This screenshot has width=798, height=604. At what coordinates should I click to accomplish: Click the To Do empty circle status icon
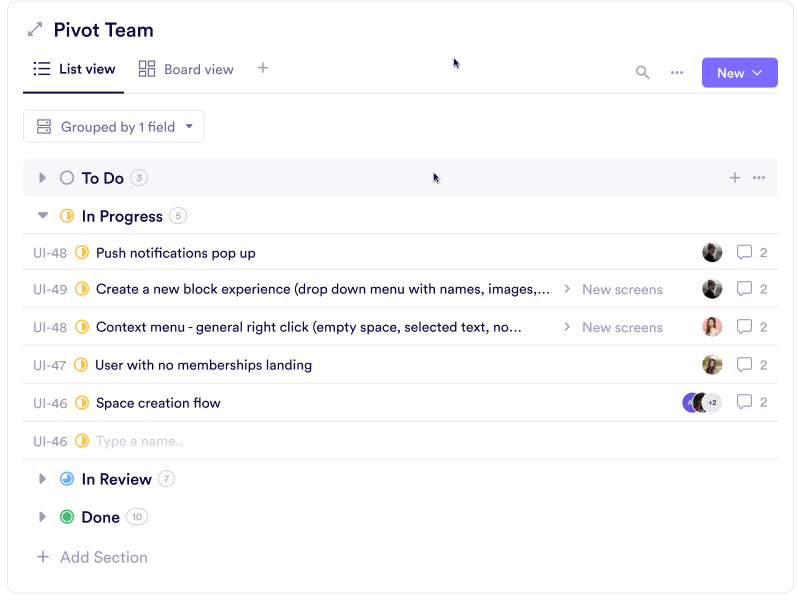click(67, 178)
